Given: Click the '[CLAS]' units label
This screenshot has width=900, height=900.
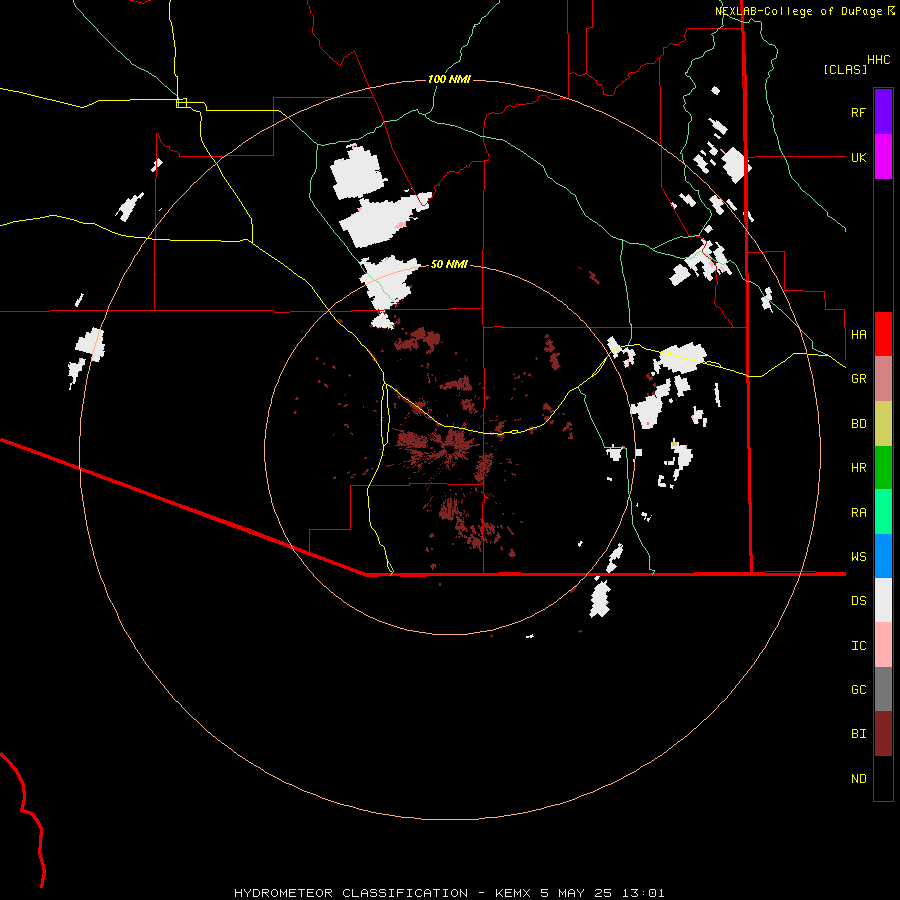Looking at the screenshot, I should pos(845,69).
